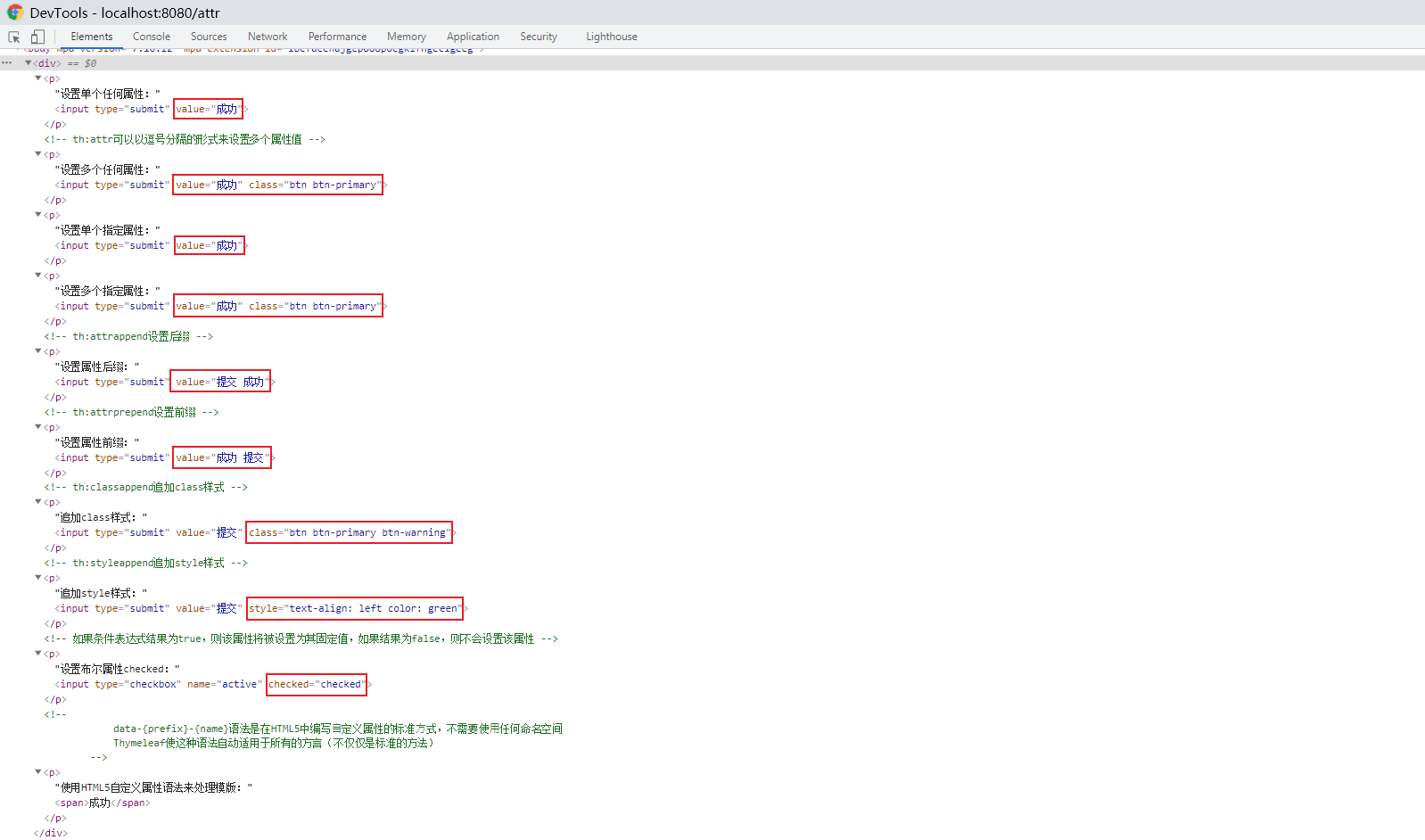Select the text node "设置单个指定属性："
This screenshot has width=1425, height=840.
point(108,230)
